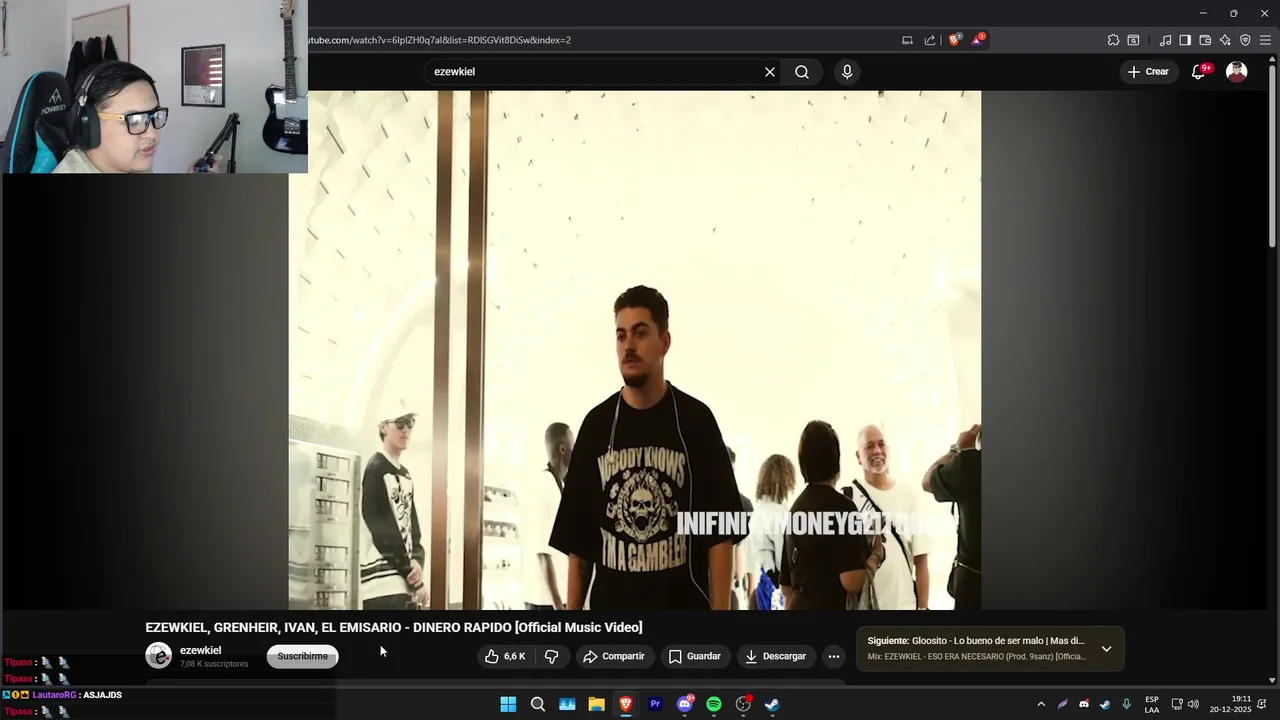Open the Leo AI sparkle icon
Viewport: 1280px width, 720px height.
point(1225,40)
